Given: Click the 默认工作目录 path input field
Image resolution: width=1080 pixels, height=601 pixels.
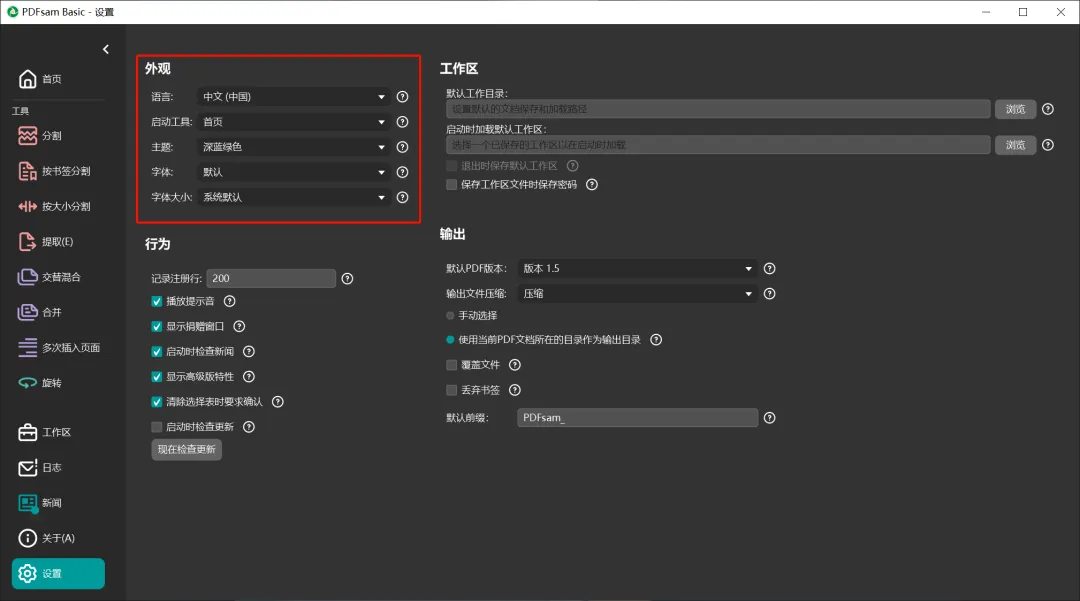Looking at the screenshot, I should click(718, 109).
